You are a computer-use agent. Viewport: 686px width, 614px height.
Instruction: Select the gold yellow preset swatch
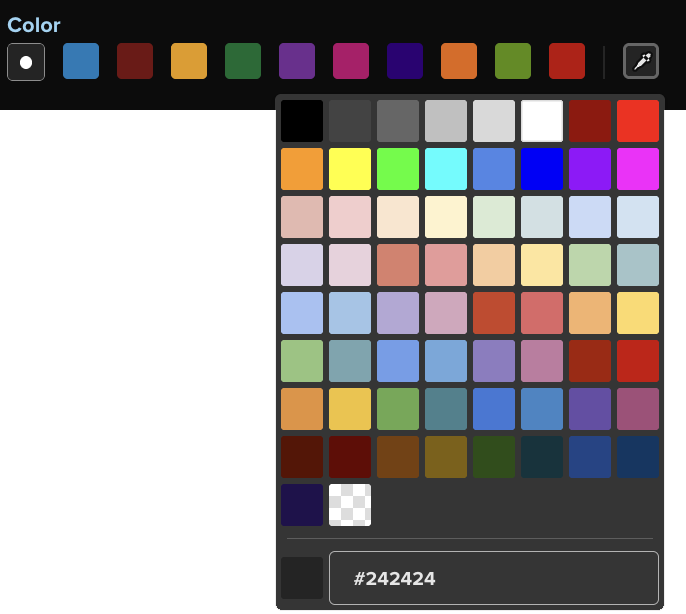pyautogui.click(x=189, y=61)
